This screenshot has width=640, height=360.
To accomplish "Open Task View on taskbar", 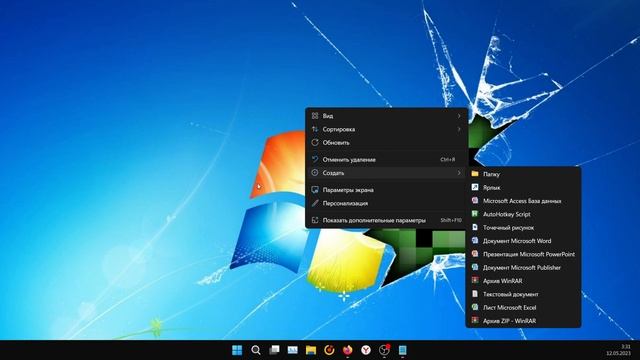I will click(x=274, y=350).
